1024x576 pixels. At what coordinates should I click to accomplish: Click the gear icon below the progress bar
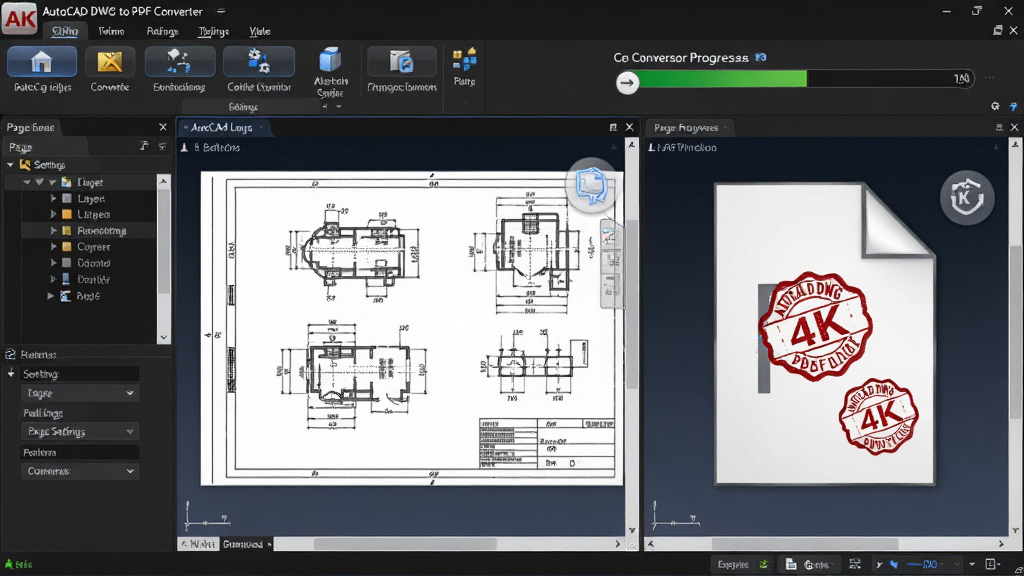(x=995, y=106)
